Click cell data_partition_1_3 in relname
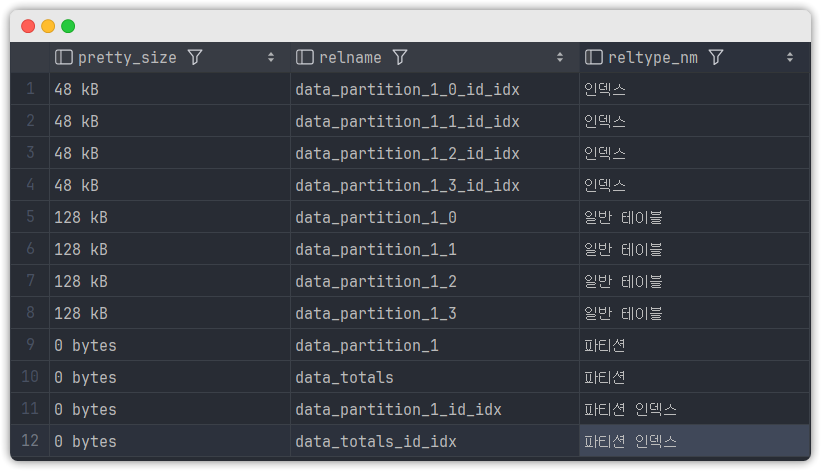The width and height of the screenshot is (821, 471). [435, 312]
